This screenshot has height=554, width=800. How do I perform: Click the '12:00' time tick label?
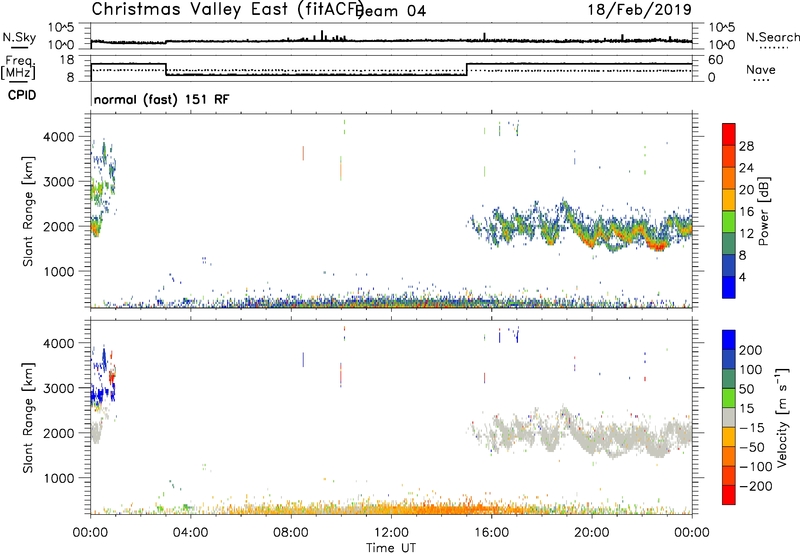click(391, 533)
